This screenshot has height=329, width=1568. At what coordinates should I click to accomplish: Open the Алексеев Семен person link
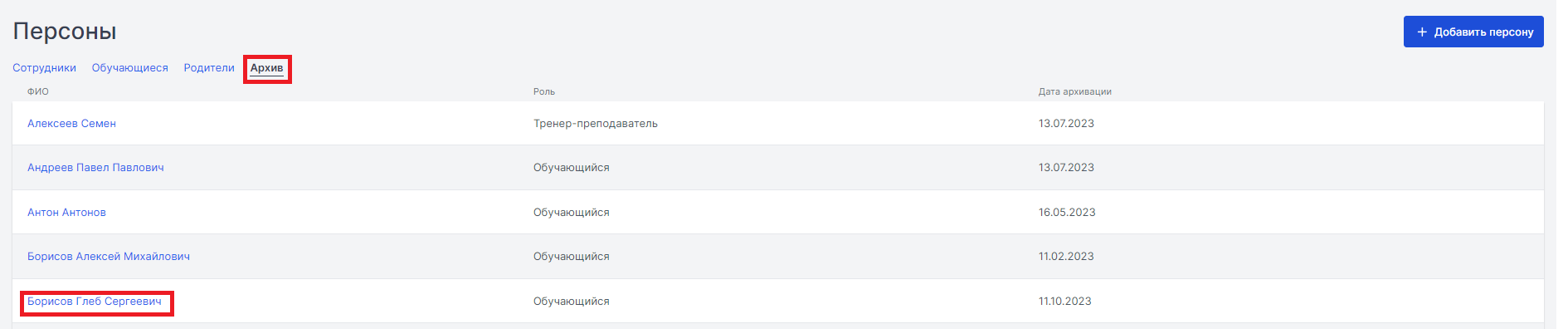71,124
